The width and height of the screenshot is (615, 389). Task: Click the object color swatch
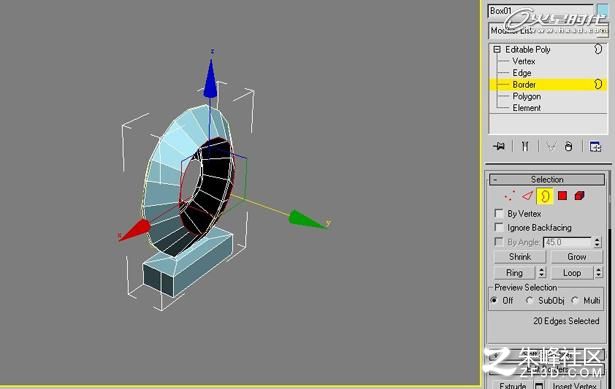(602, 11)
